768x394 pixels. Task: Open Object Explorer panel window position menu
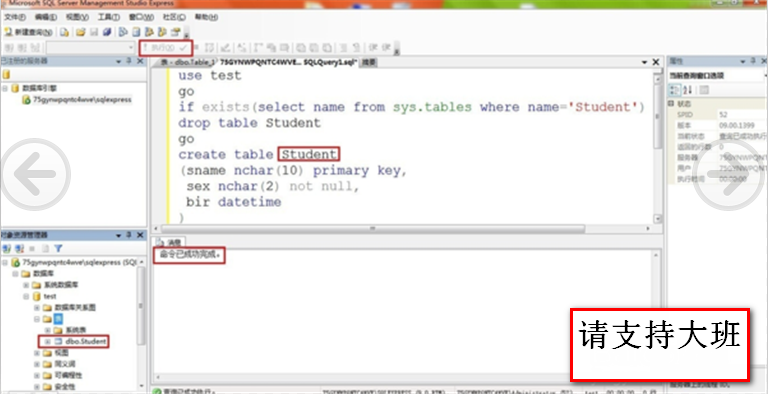(x=119, y=235)
